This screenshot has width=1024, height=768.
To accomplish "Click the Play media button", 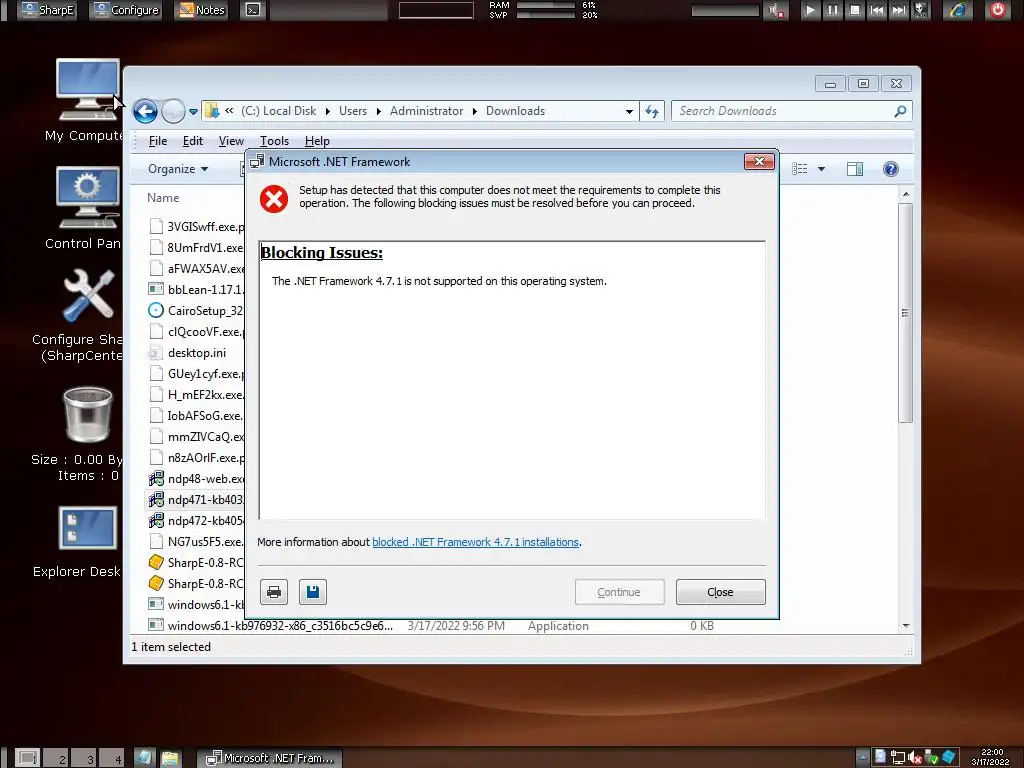I will point(810,10).
